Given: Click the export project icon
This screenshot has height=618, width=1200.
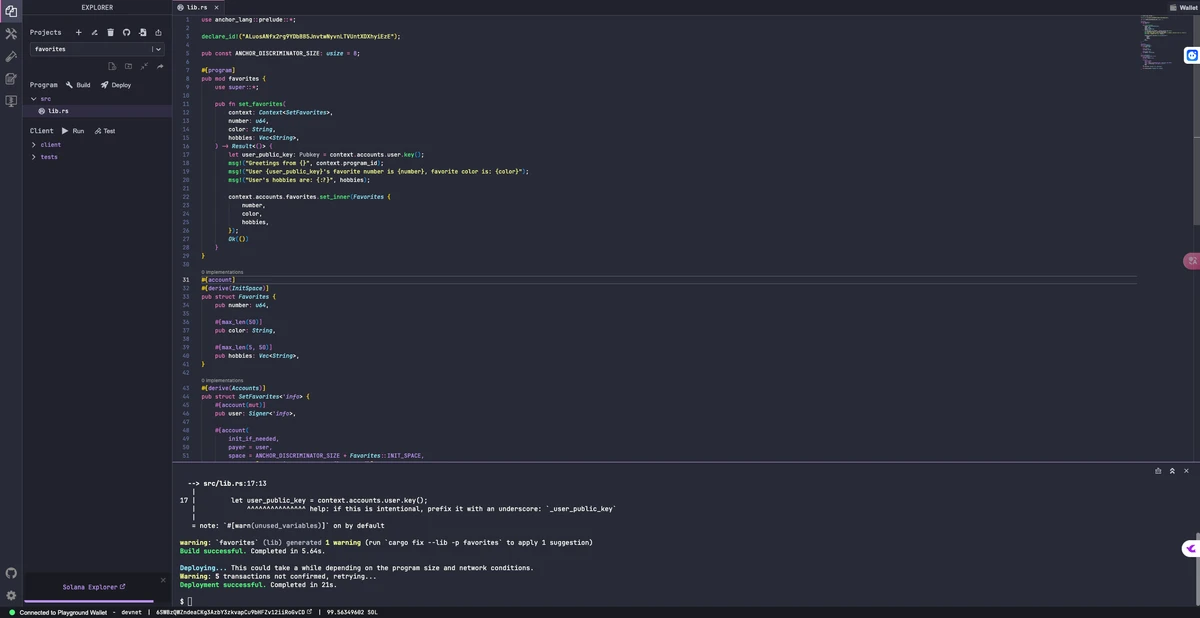Looking at the screenshot, I should (158, 32).
